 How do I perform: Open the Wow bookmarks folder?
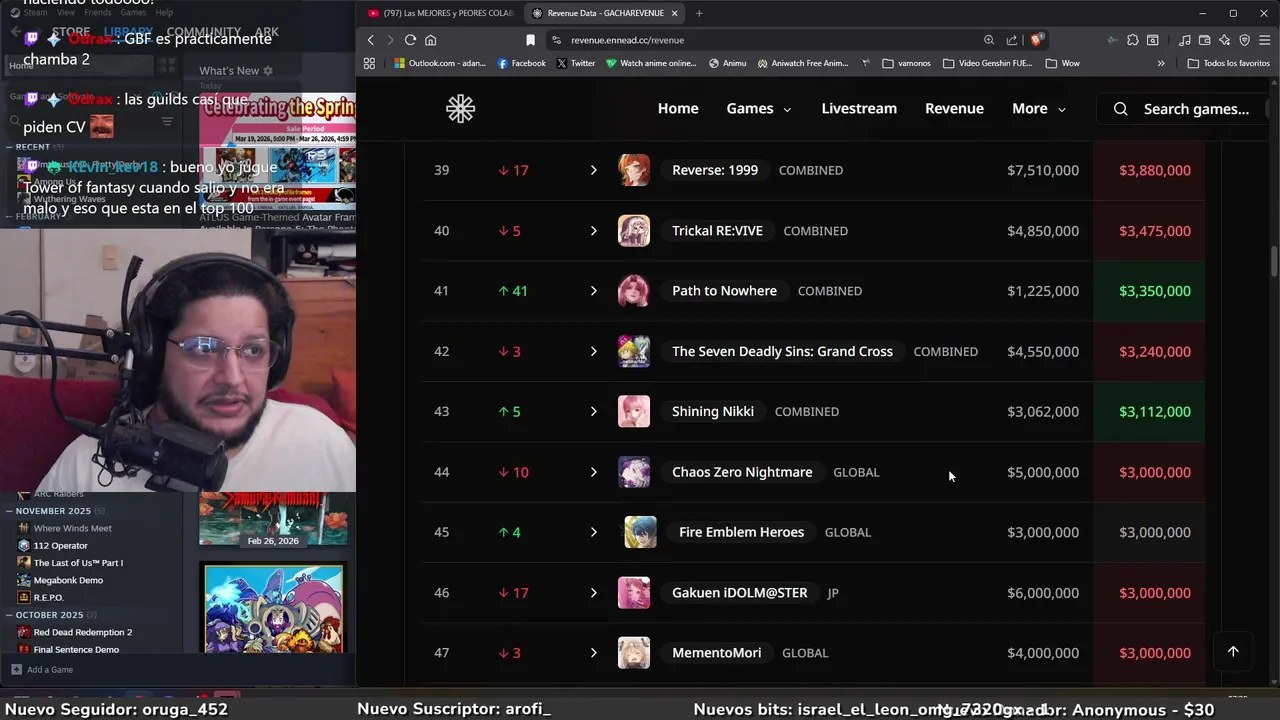click(1062, 63)
